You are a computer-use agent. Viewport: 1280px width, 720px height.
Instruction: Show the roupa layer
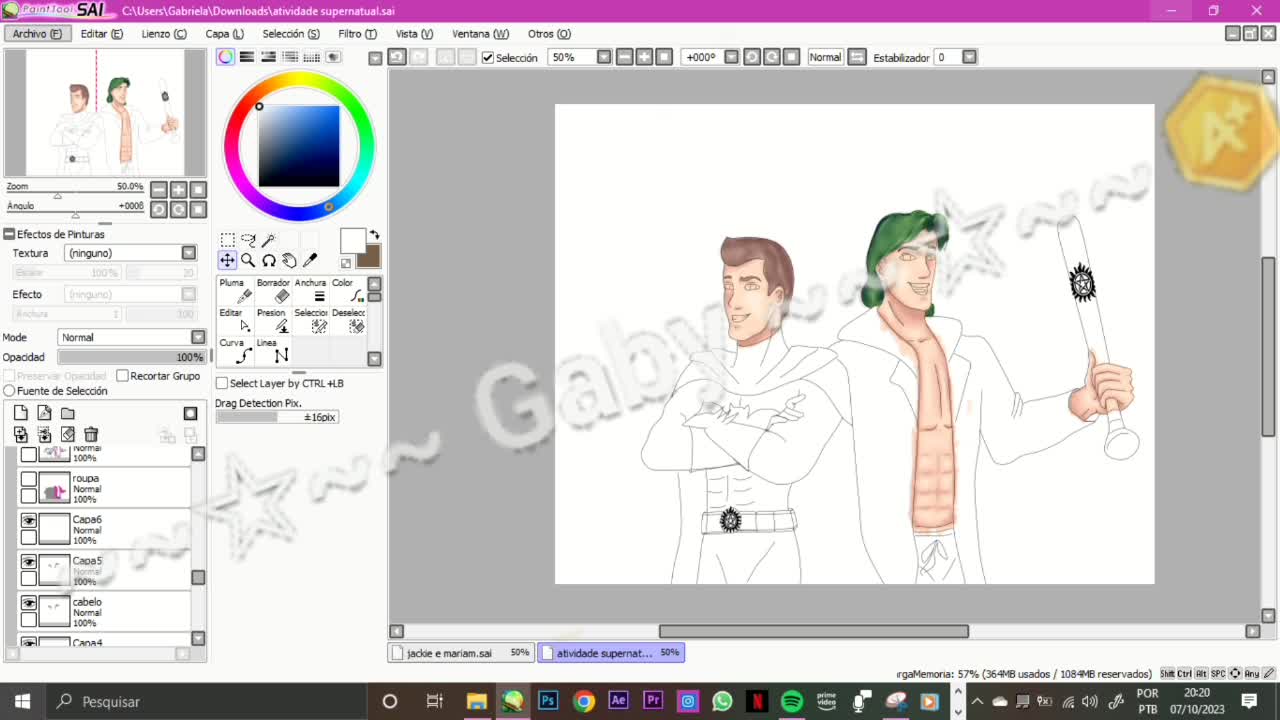pos(29,480)
